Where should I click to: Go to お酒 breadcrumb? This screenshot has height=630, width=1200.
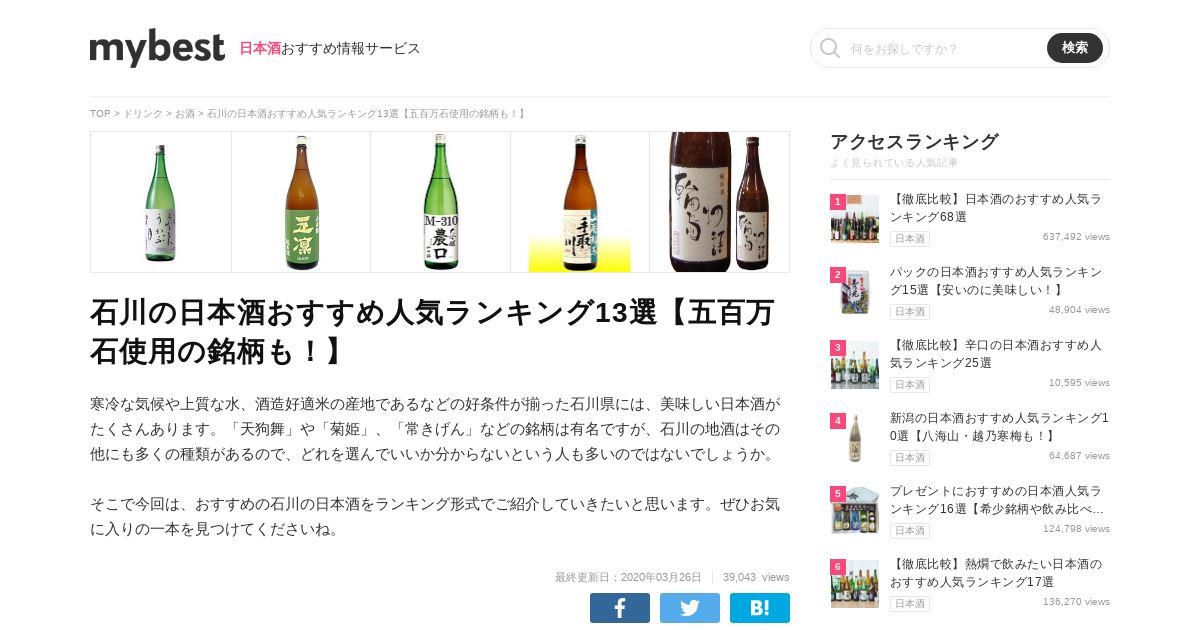[185, 114]
